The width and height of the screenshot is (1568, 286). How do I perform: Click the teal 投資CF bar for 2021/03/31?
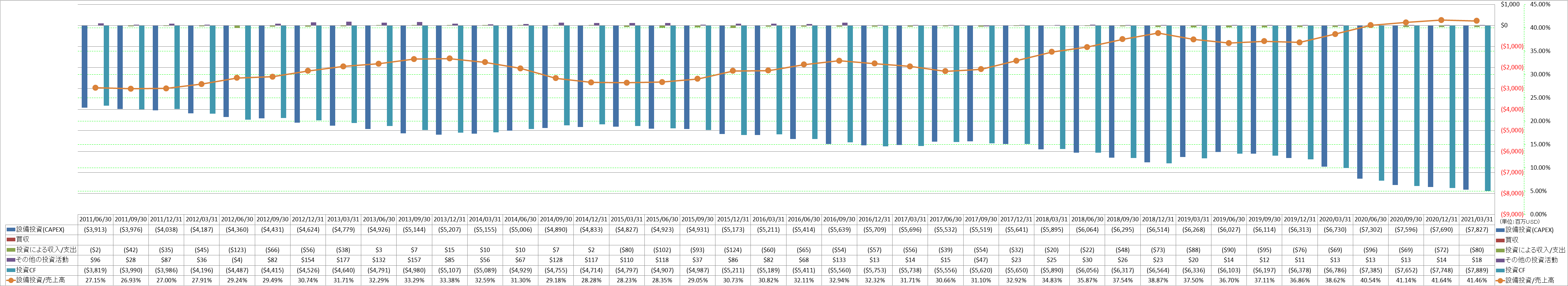pyautogui.click(x=1488, y=108)
